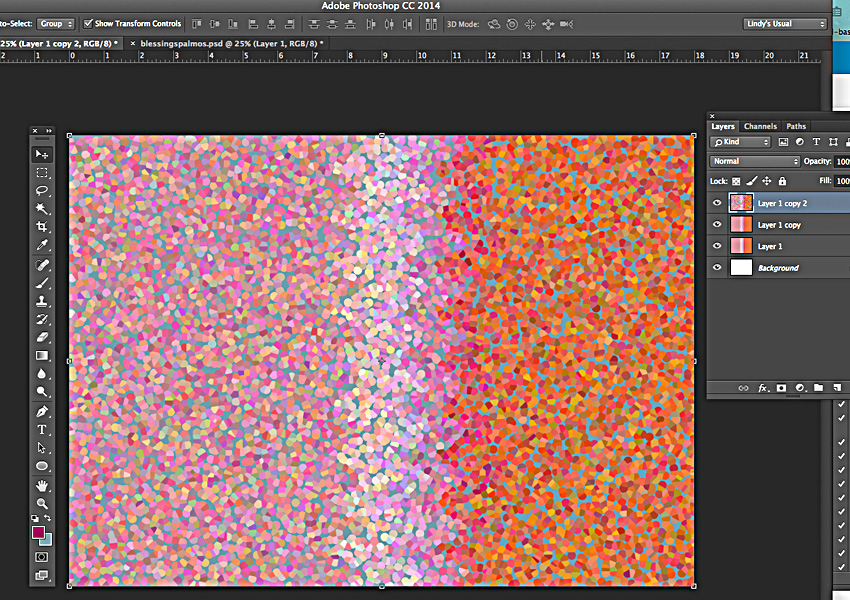Select the Eyedropper tool
This screenshot has height=600, width=850.
coord(43,245)
